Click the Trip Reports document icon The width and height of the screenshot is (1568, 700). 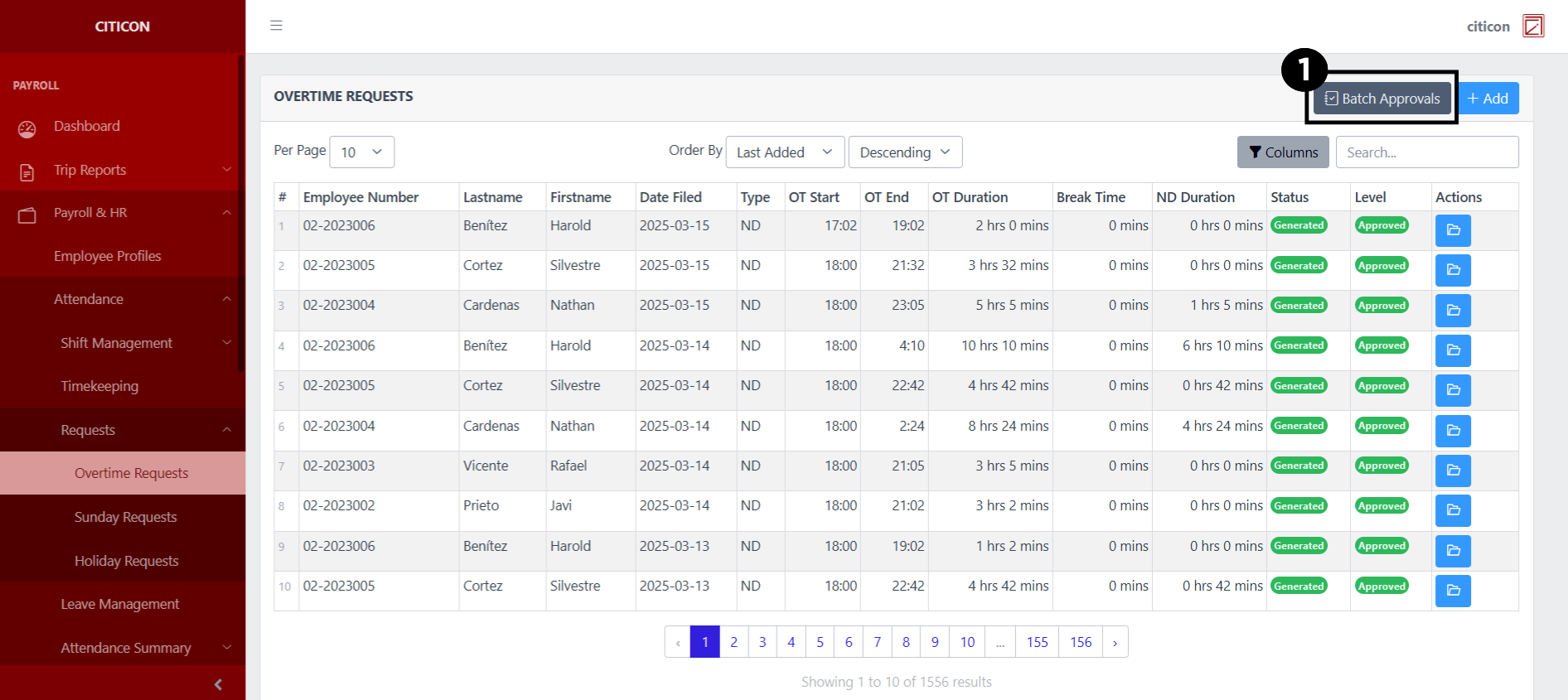click(x=27, y=171)
